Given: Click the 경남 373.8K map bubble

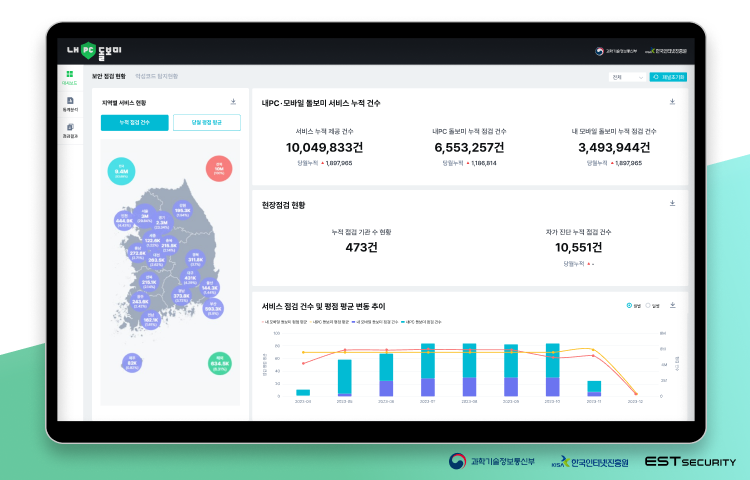Looking at the screenshot, I should click(x=181, y=295).
